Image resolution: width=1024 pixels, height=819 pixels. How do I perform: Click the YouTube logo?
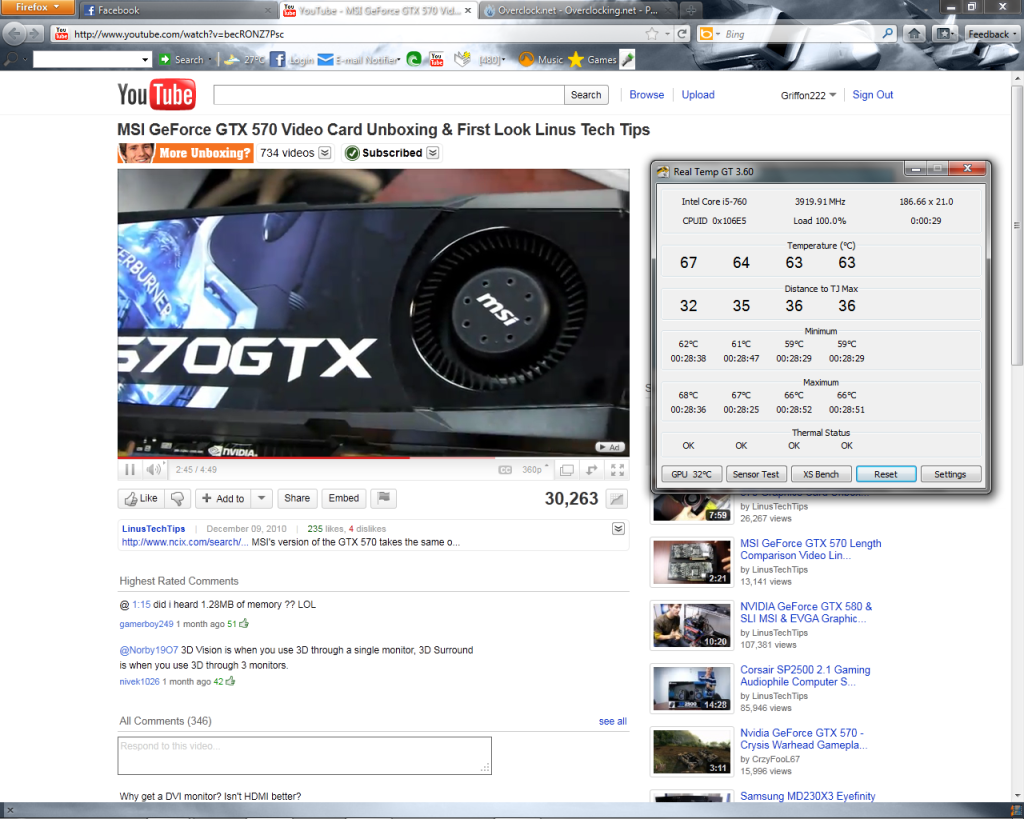pos(156,95)
